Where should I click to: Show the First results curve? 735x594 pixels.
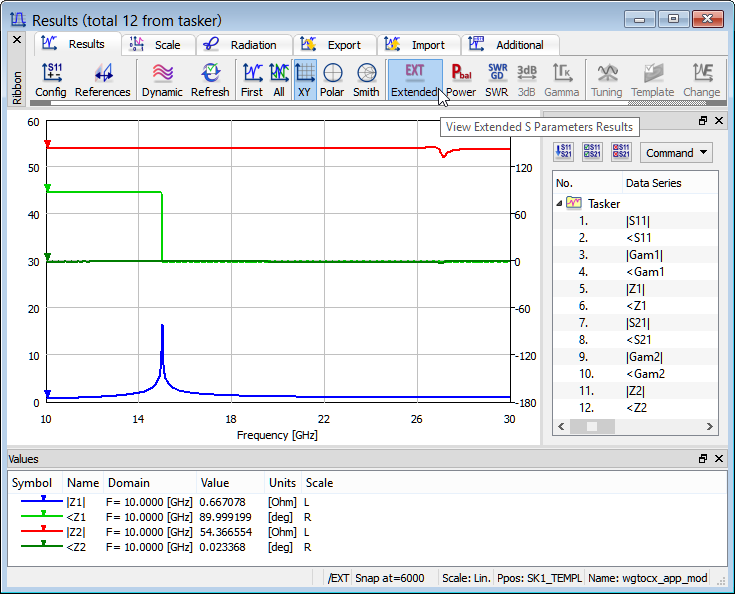(252, 79)
